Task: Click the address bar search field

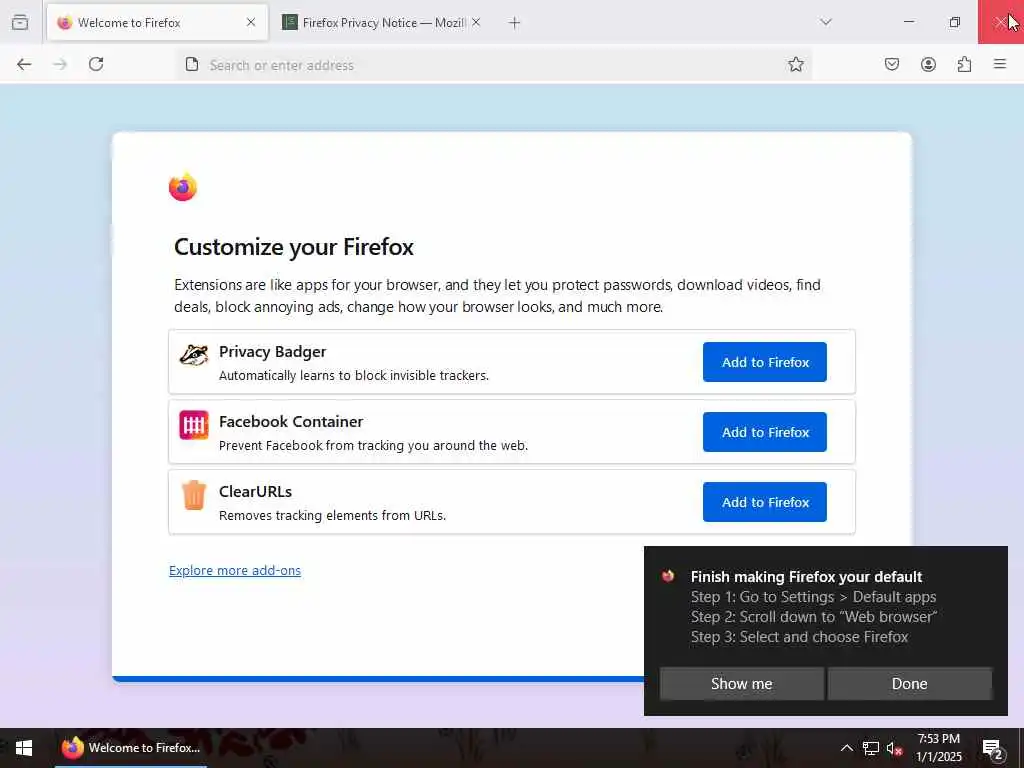Action: coord(493,65)
